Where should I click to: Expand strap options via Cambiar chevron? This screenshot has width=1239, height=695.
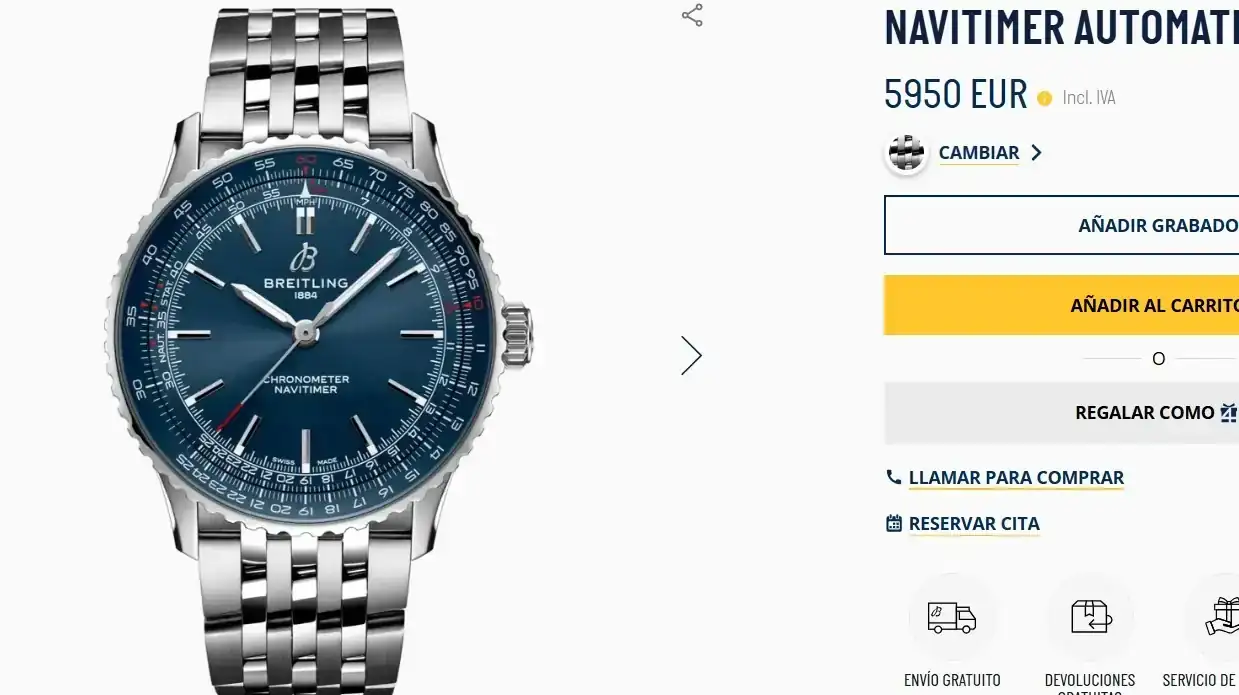click(x=1036, y=153)
